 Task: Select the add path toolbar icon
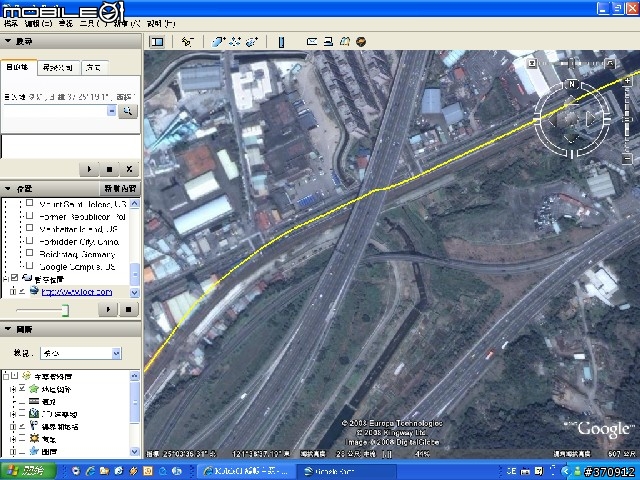(x=235, y=42)
